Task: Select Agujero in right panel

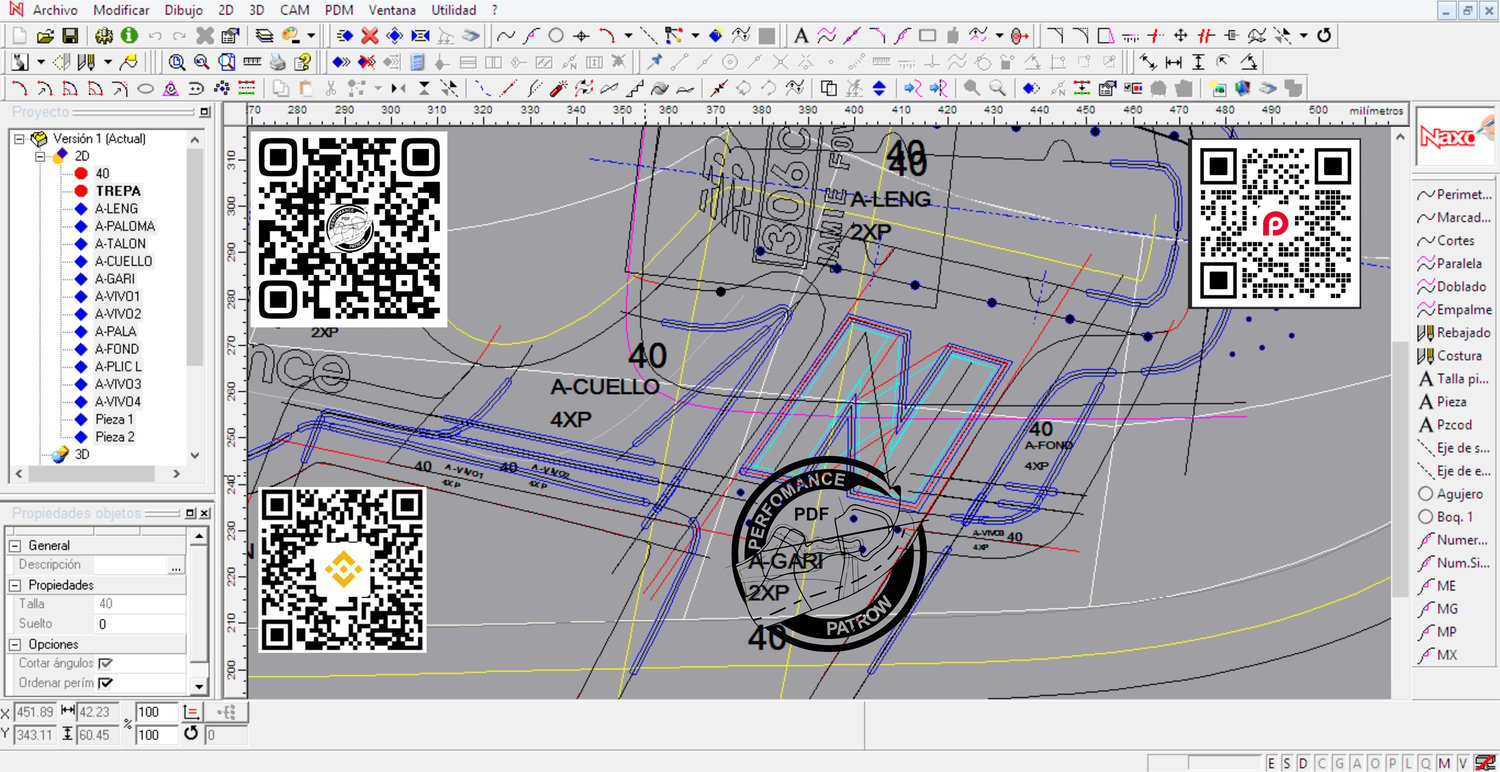Action: coord(1451,494)
